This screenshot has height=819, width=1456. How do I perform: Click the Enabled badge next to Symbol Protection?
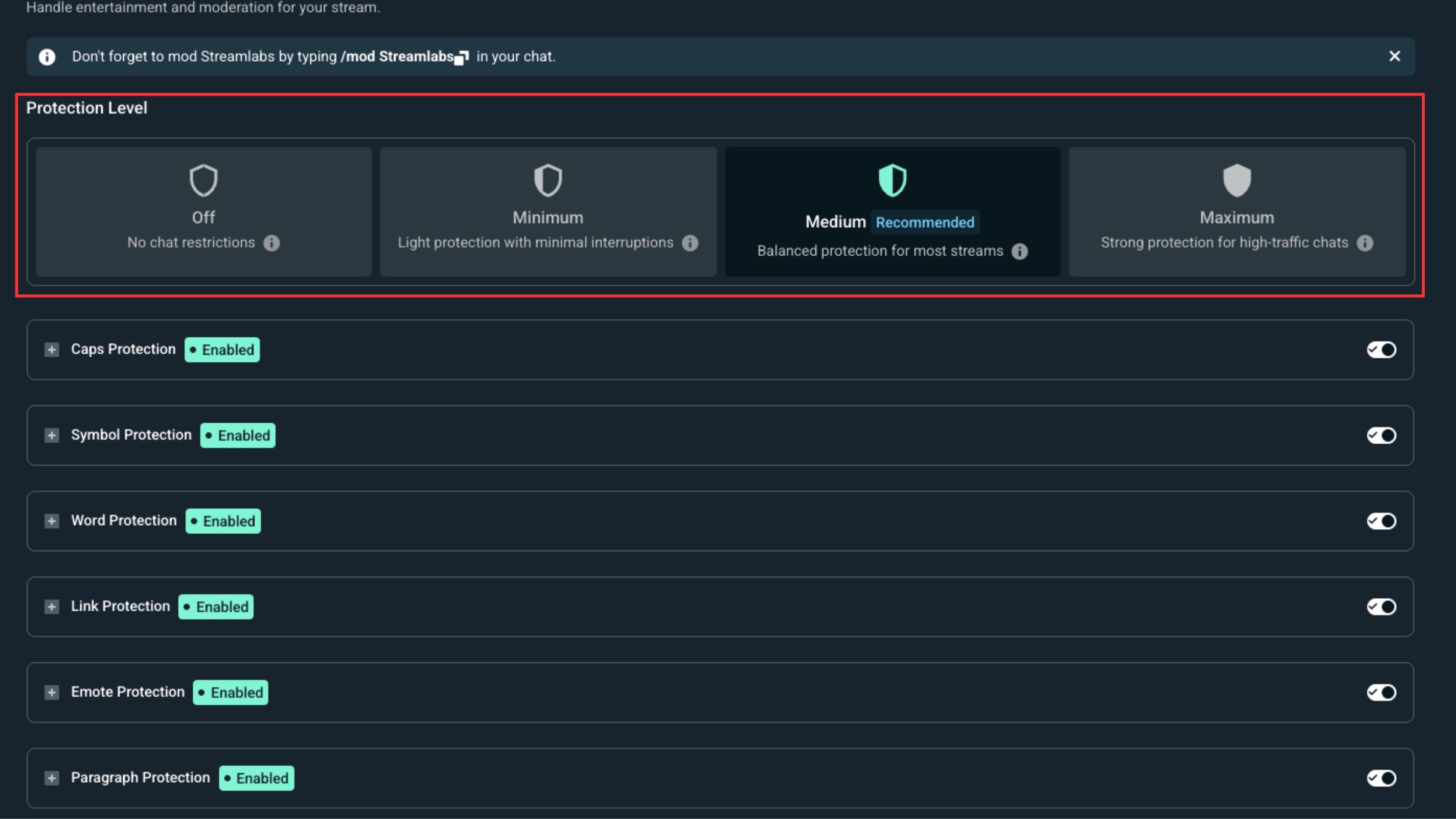(x=238, y=436)
